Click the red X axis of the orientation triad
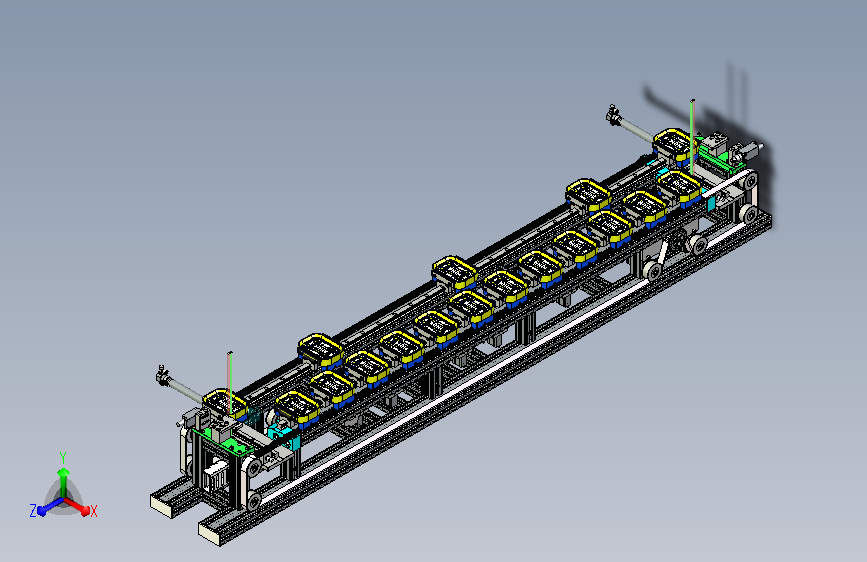Viewport: 867px width, 562px height. 77,506
